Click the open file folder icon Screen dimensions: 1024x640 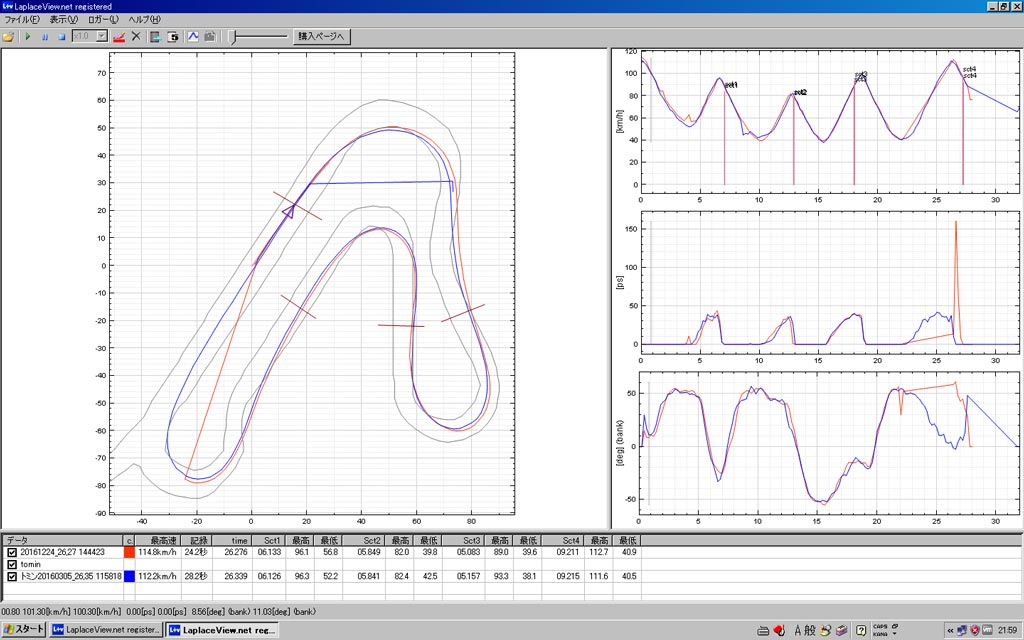point(9,37)
